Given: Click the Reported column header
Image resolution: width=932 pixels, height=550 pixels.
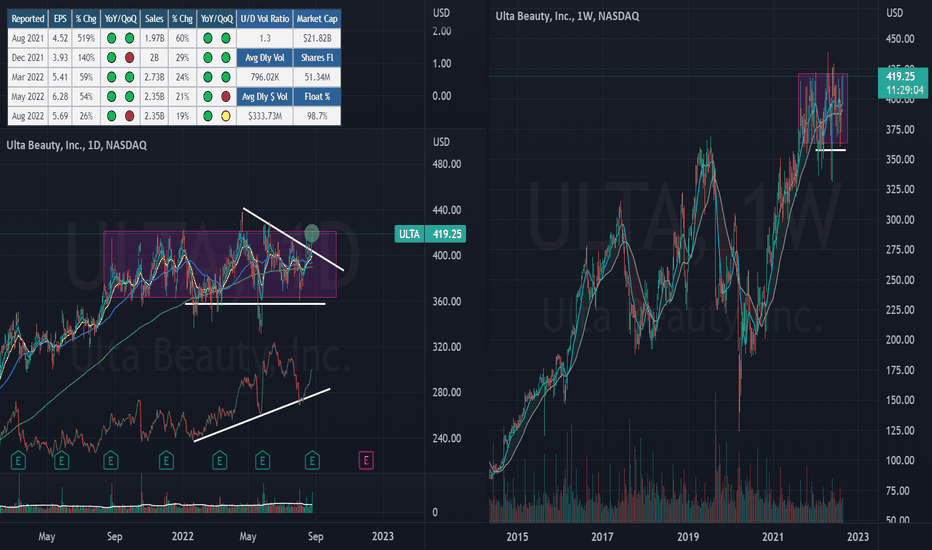Looking at the screenshot, I should click(x=28, y=18).
